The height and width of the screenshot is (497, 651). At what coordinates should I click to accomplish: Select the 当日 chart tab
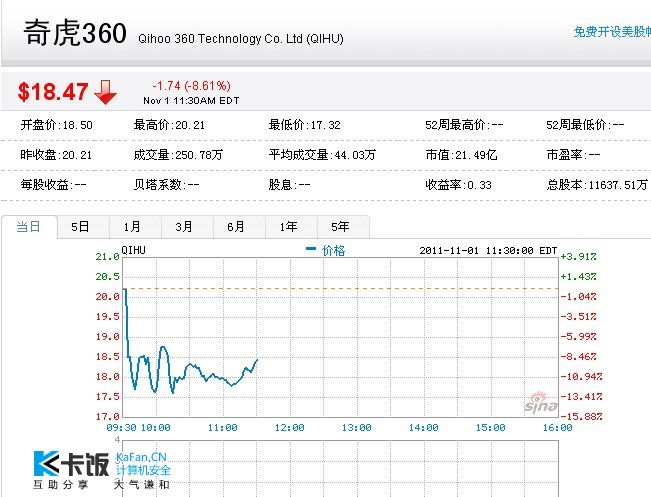[29, 227]
